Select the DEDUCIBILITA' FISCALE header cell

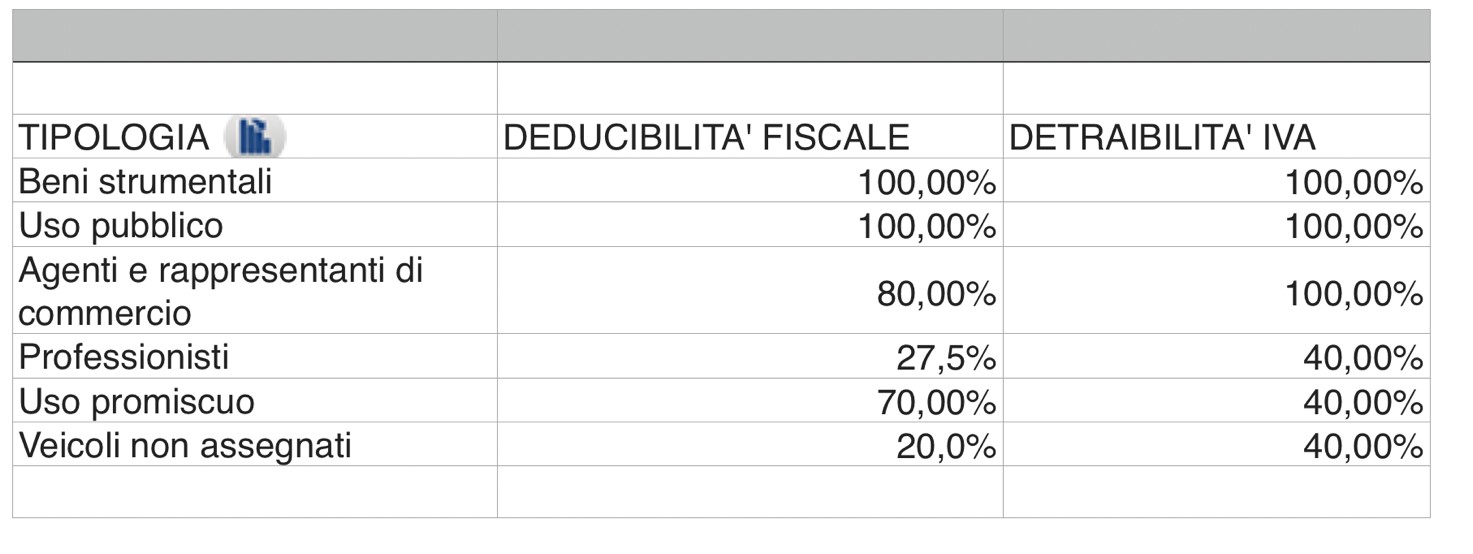point(750,136)
